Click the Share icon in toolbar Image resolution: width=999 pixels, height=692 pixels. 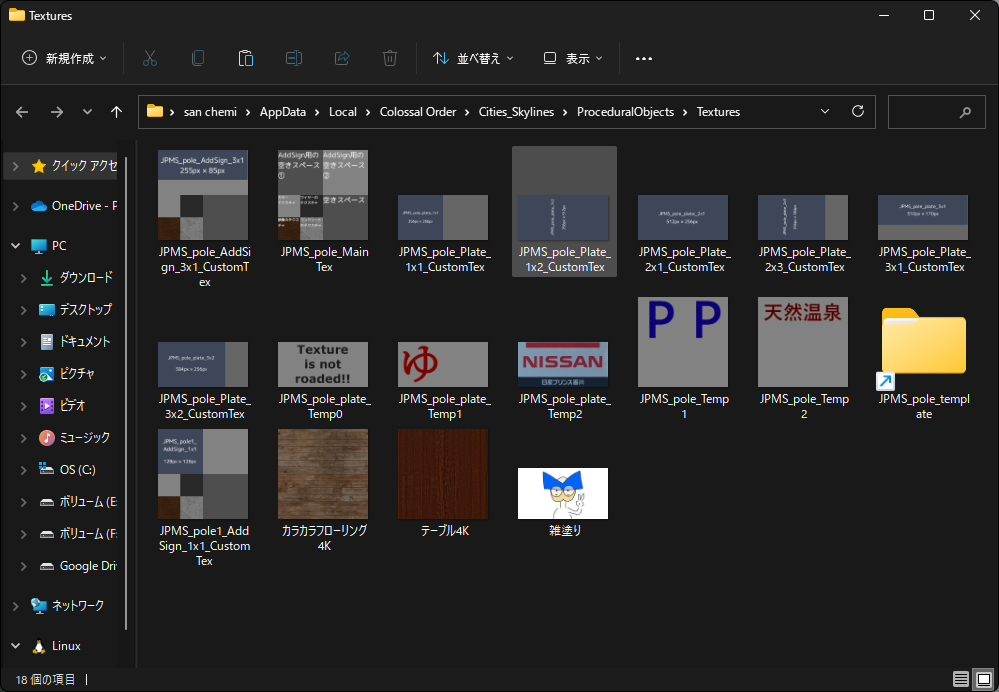(342, 58)
